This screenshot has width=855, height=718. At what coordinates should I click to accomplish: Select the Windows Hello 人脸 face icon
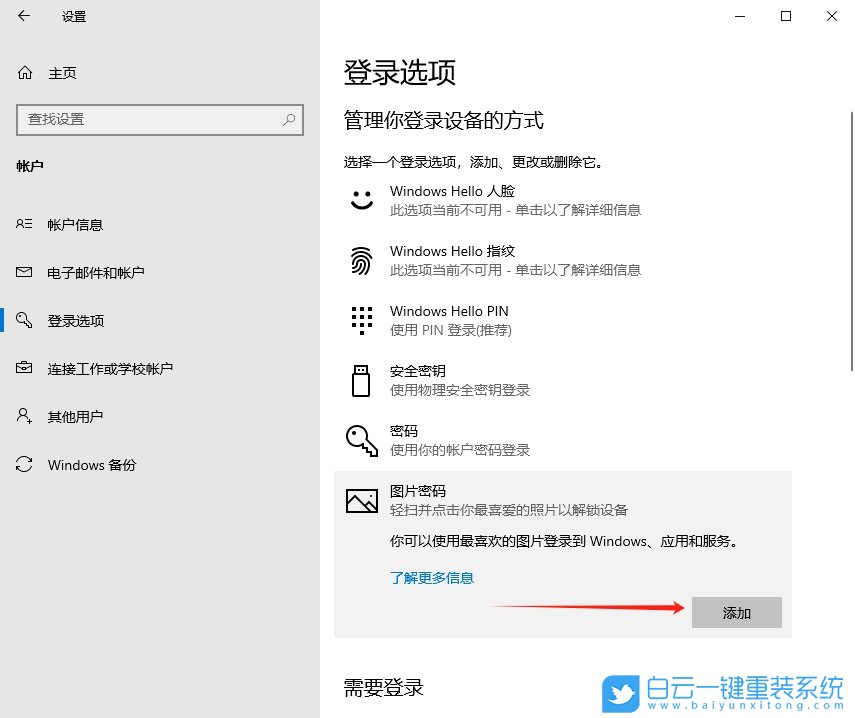(x=361, y=200)
